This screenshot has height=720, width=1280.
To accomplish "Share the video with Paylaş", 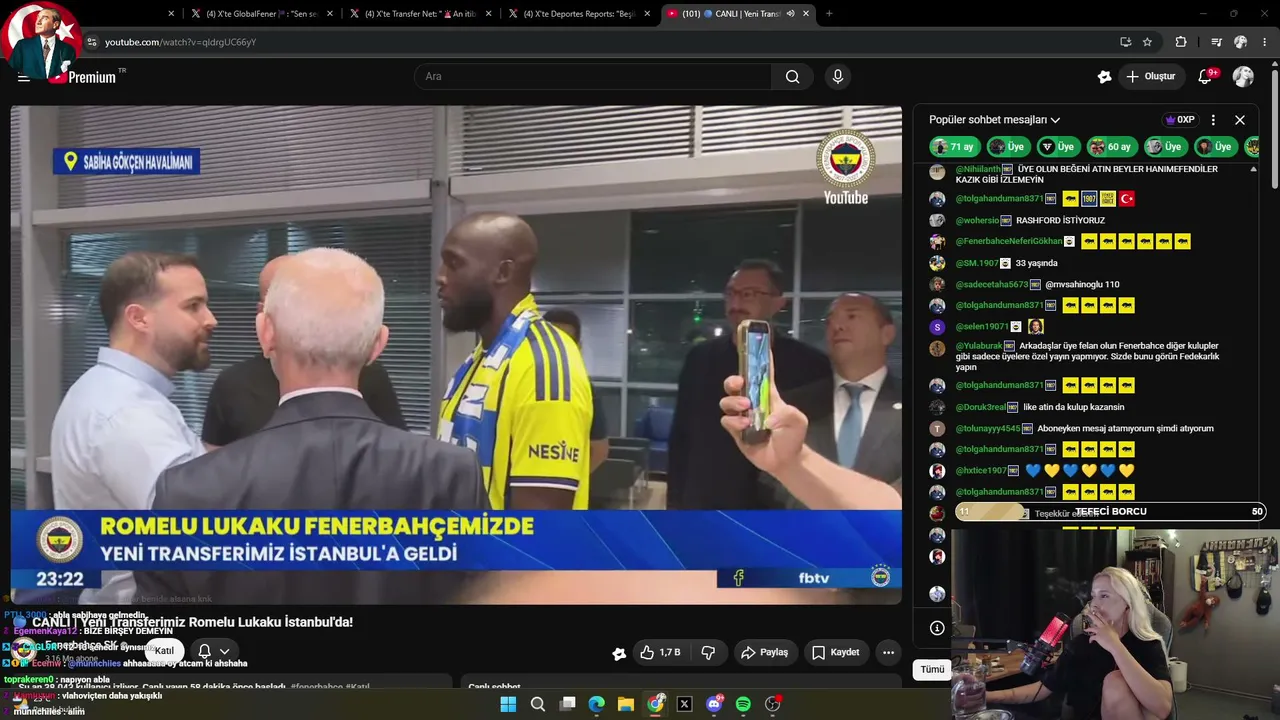I will (x=765, y=653).
